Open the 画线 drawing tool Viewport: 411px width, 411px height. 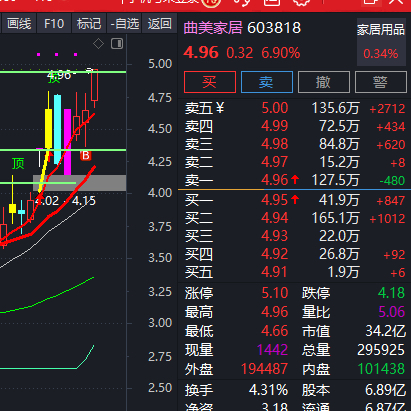(x=19, y=24)
